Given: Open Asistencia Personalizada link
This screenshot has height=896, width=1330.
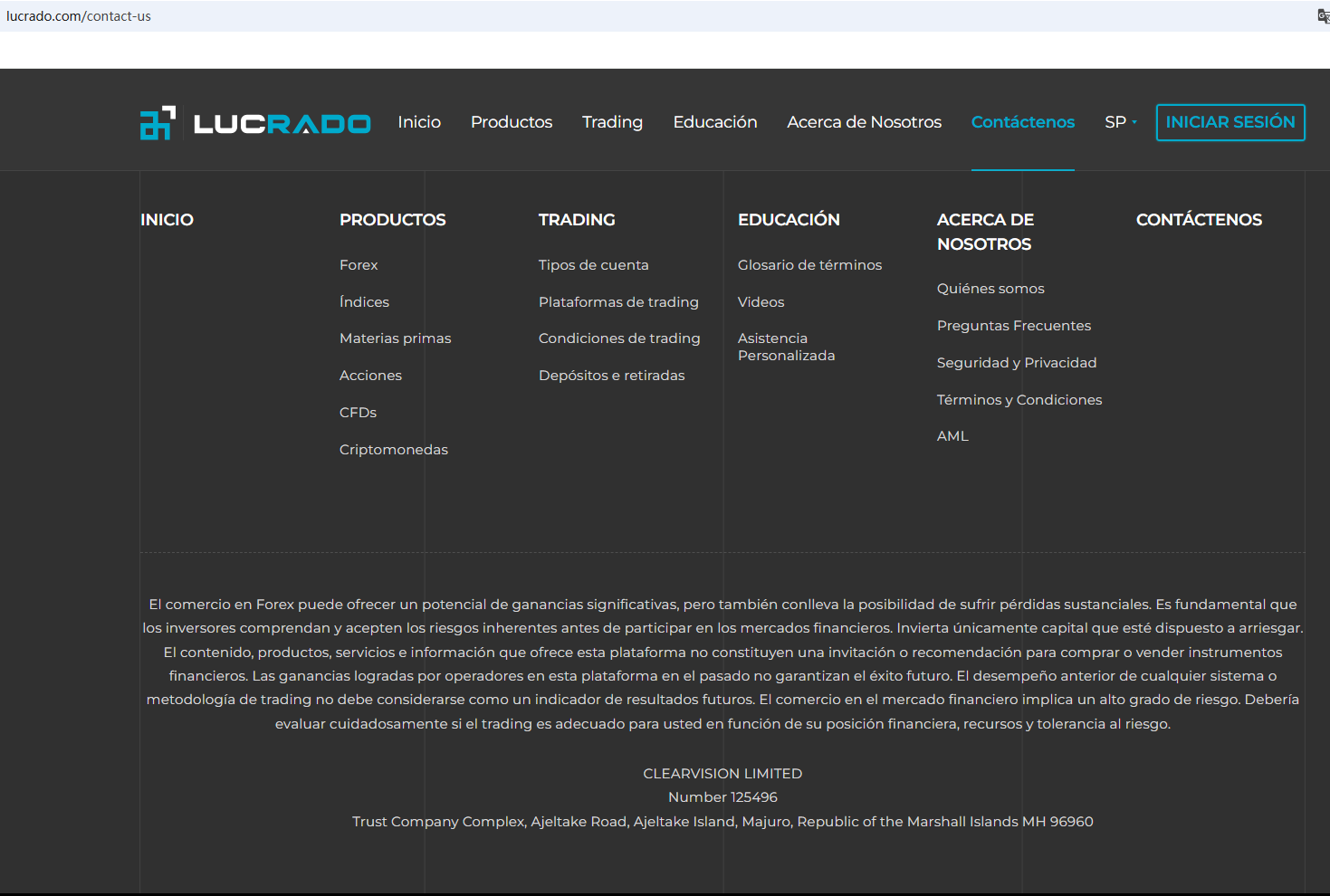Looking at the screenshot, I should tap(786, 347).
